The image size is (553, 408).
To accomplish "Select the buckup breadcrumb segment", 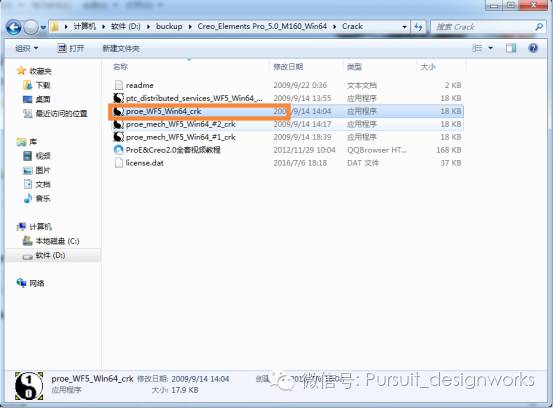I will 169,26.
